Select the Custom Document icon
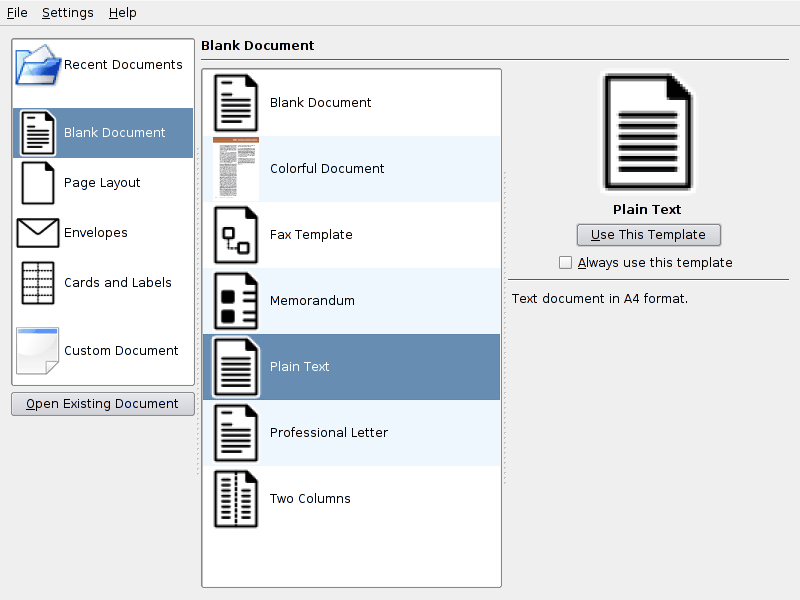The height and width of the screenshot is (600, 800). tap(38, 351)
